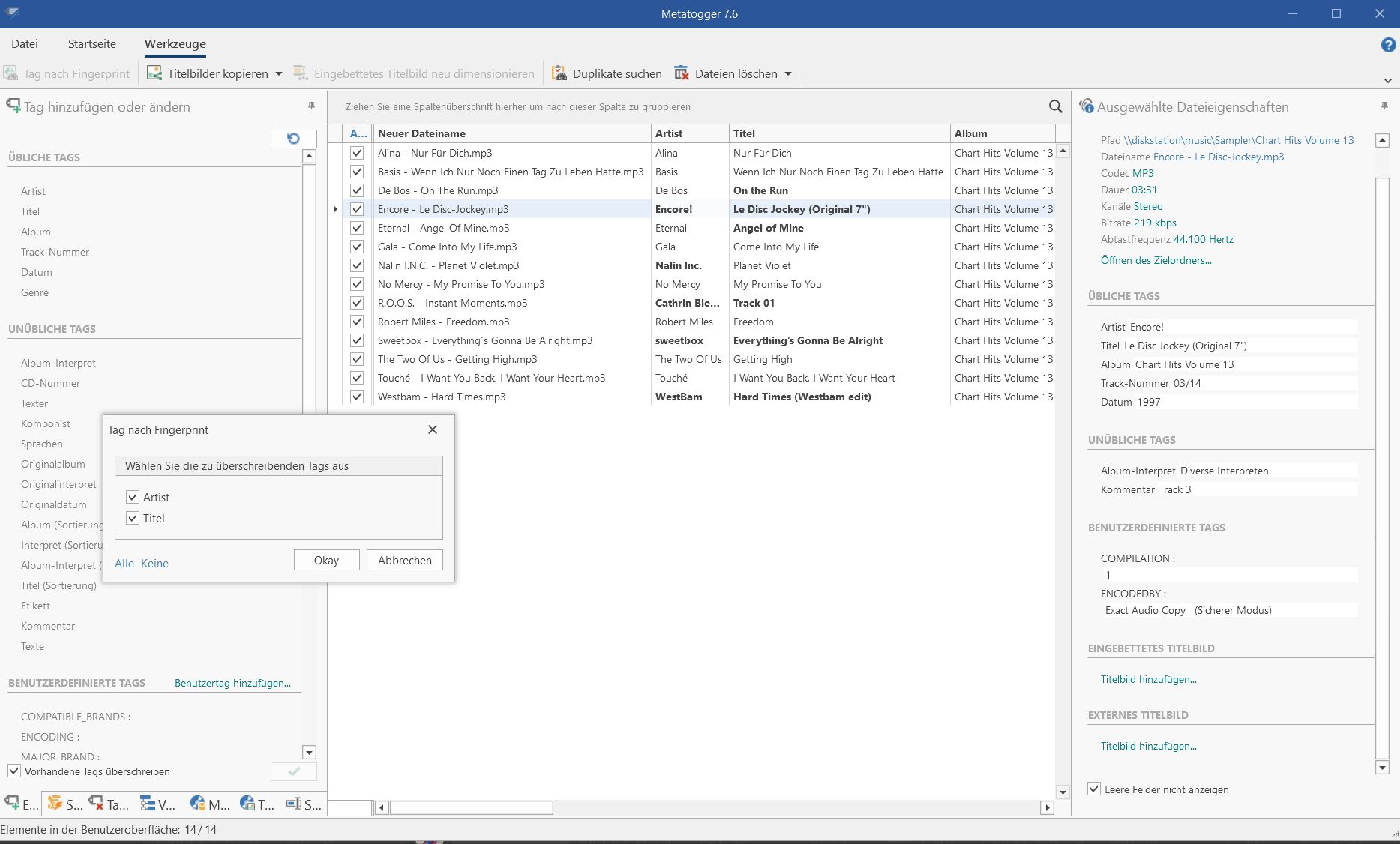Click the Dateien löschen trash icon
This screenshot has width=1400, height=844.
[x=681, y=73]
